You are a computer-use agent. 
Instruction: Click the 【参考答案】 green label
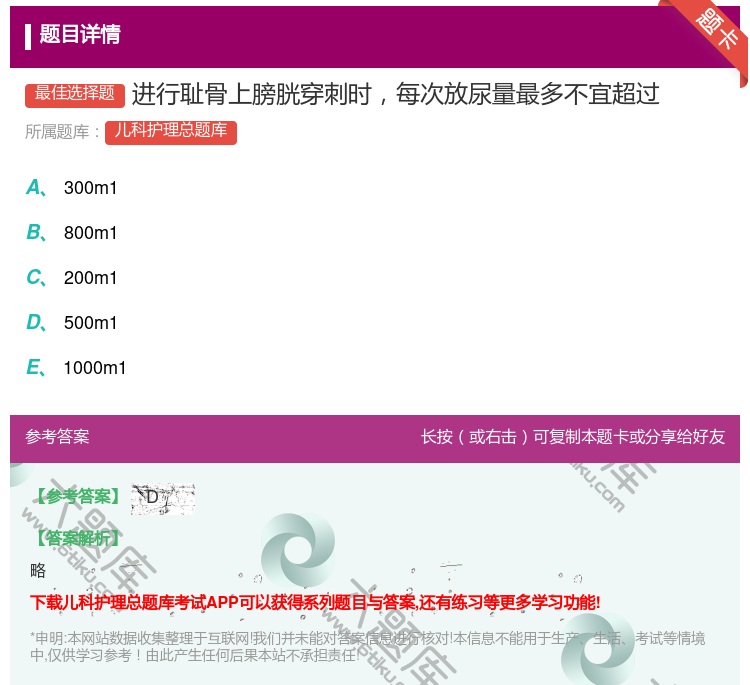pos(78,497)
